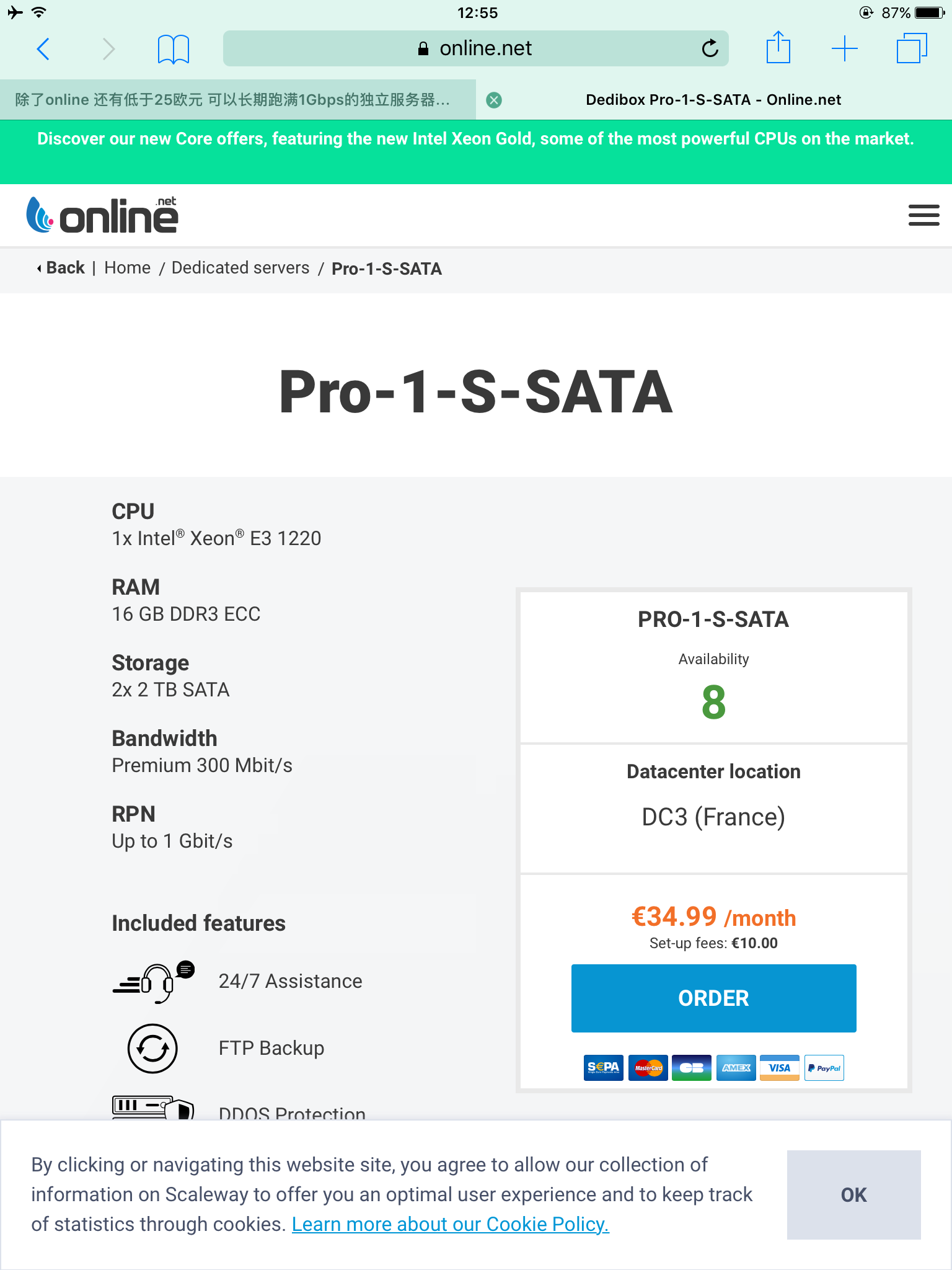
Task: Open the hamburger navigation menu
Action: (923, 215)
